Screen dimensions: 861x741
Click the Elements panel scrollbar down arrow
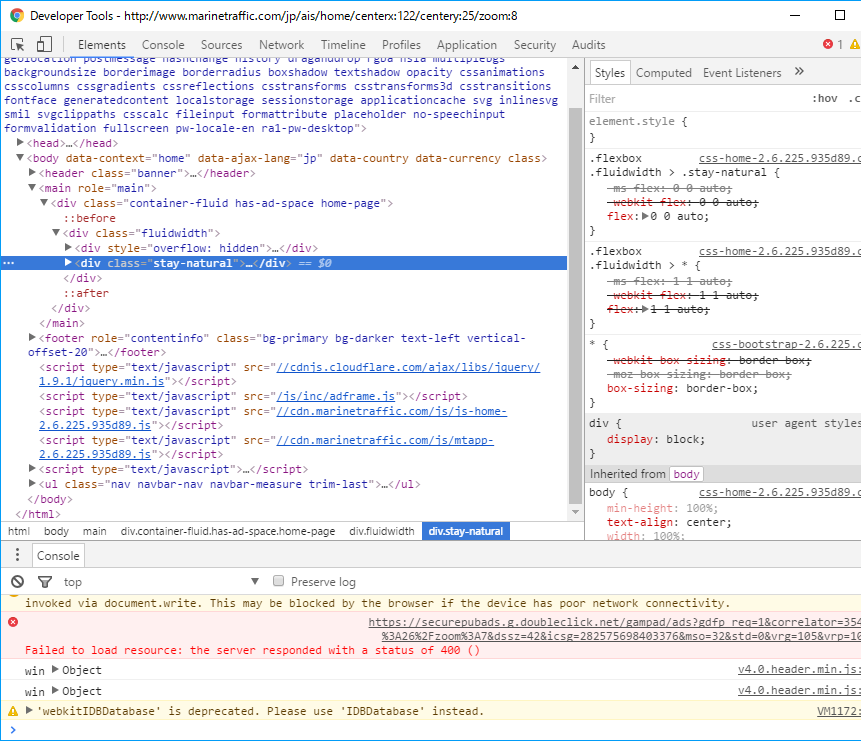(575, 512)
